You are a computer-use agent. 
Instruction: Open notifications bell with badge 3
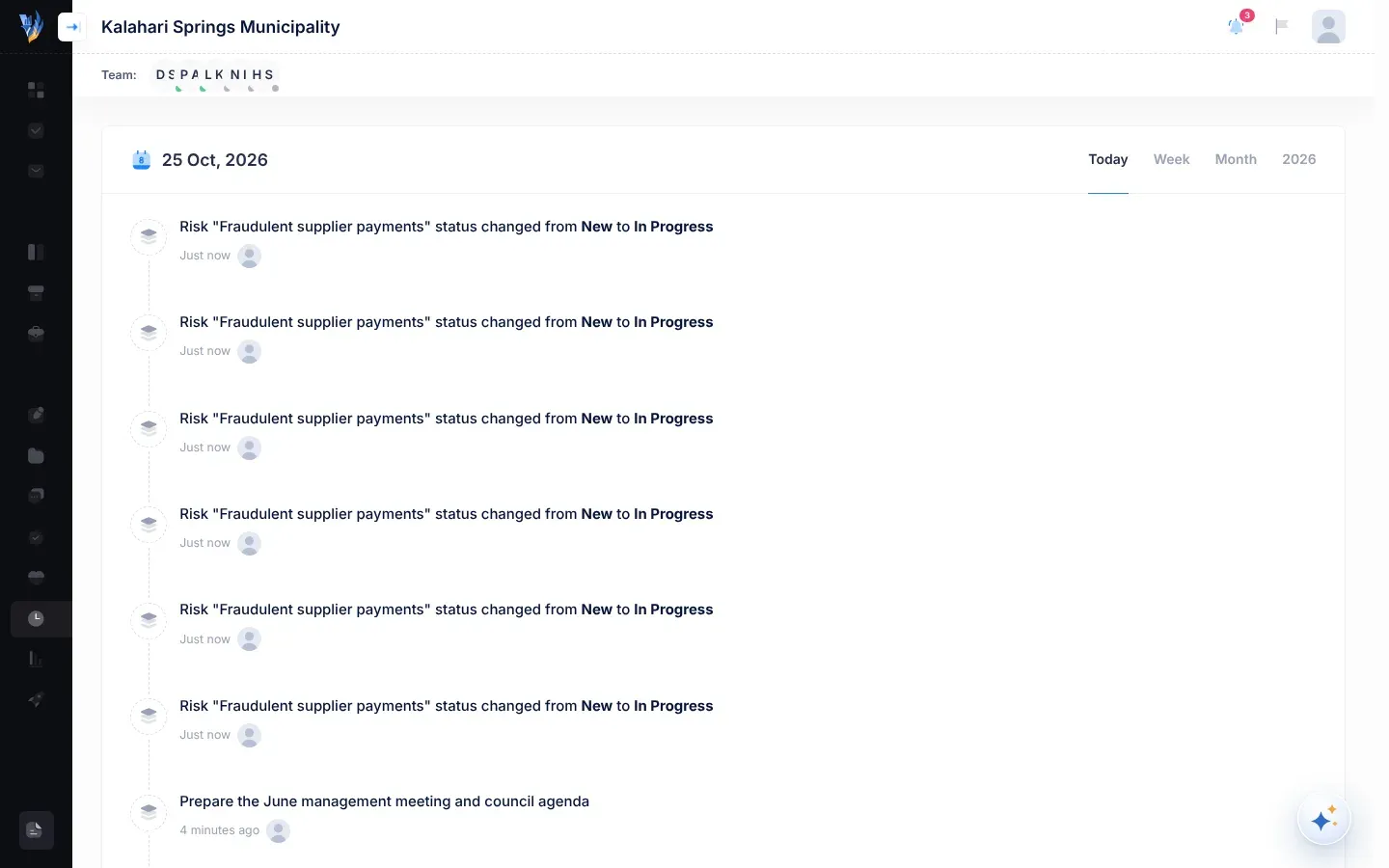1237,26
